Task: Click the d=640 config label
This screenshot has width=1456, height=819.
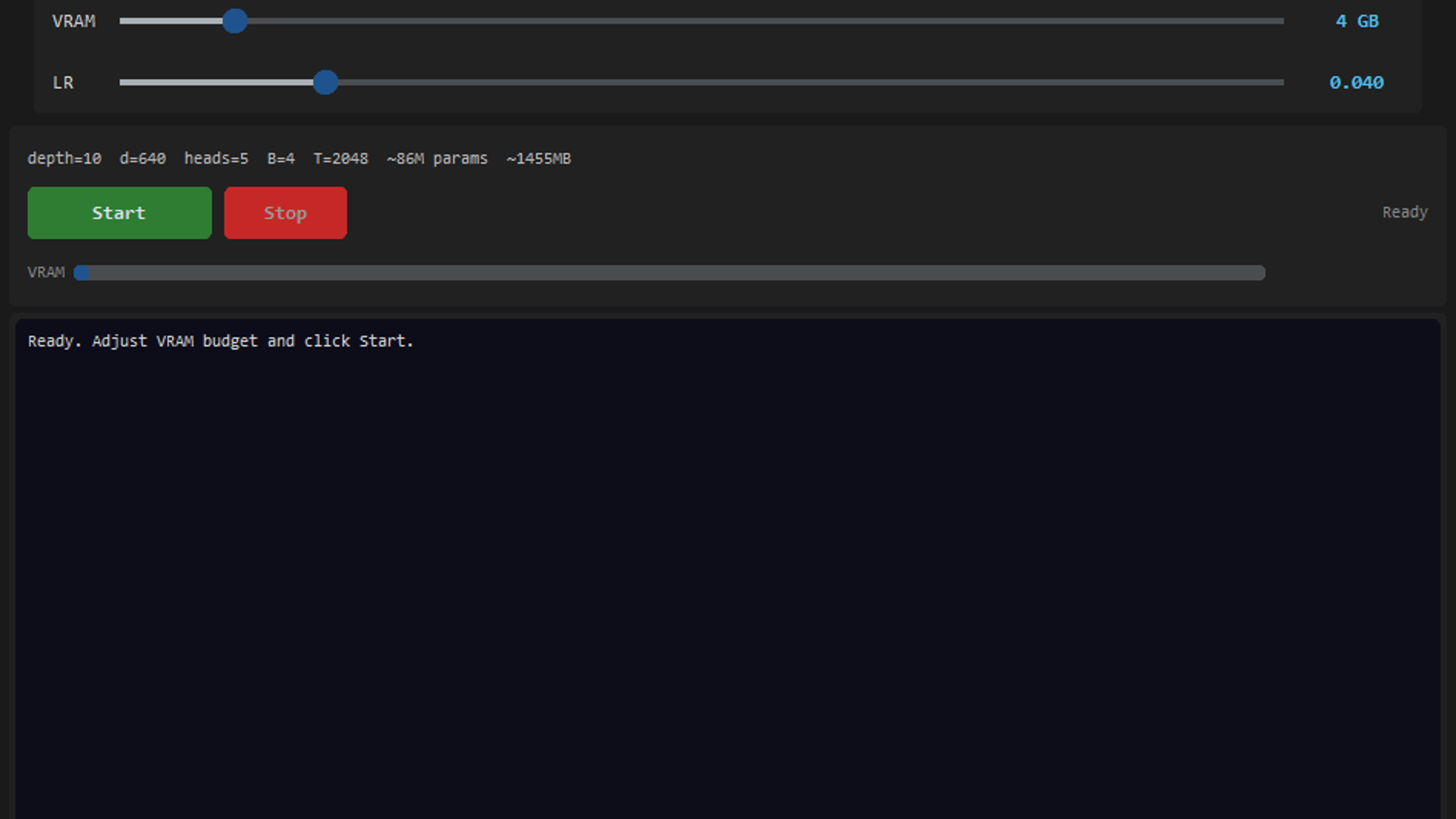Action: tap(143, 158)
